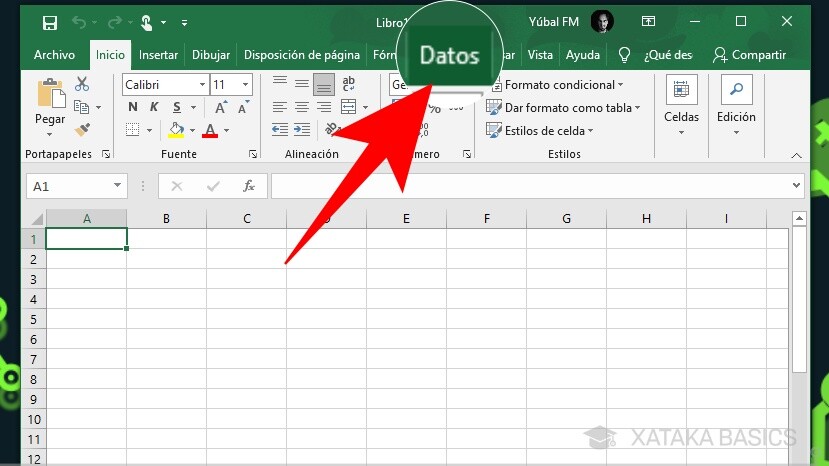The height and width of the screenshot is (466, 829).
Task: Click the Undo arrow icon
Action: click(79, 22)
